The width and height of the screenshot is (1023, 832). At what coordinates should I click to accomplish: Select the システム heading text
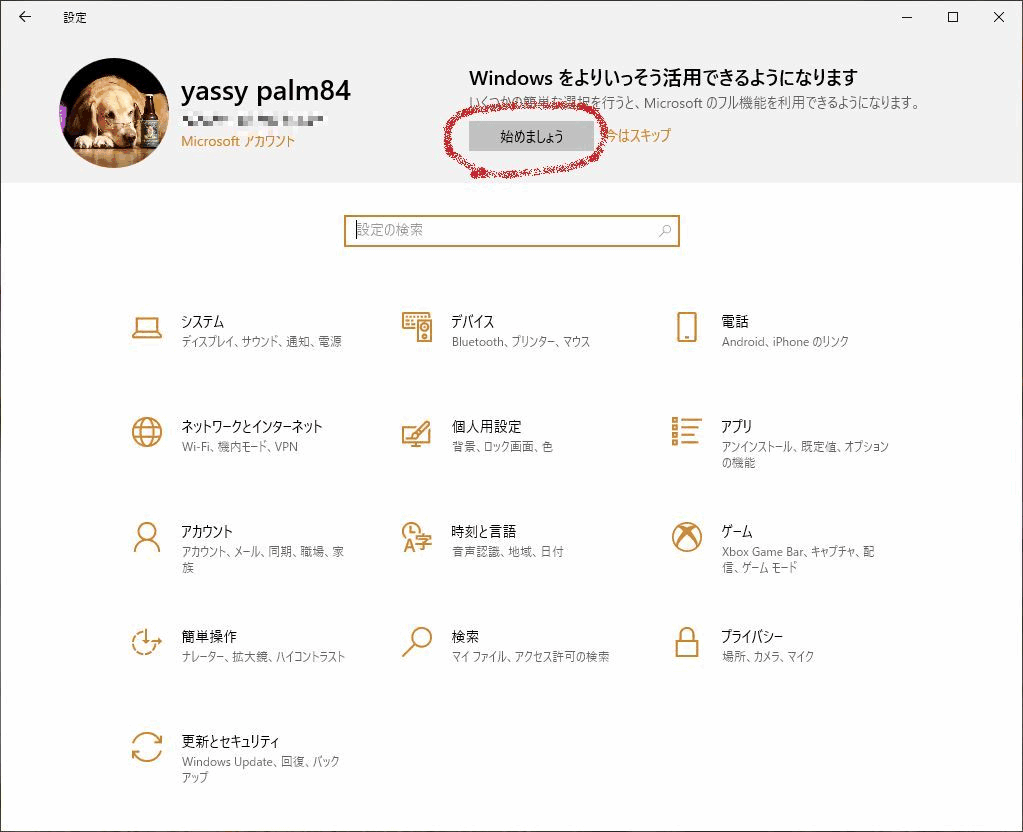[202, 322]
